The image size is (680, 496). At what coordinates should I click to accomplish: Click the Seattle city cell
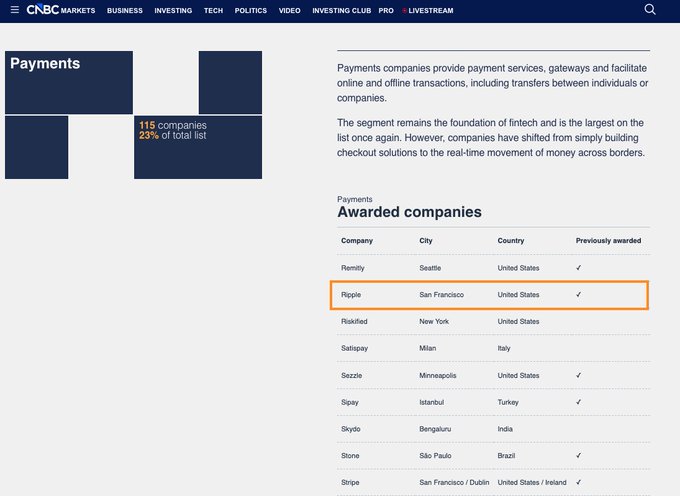pos(430,268)
